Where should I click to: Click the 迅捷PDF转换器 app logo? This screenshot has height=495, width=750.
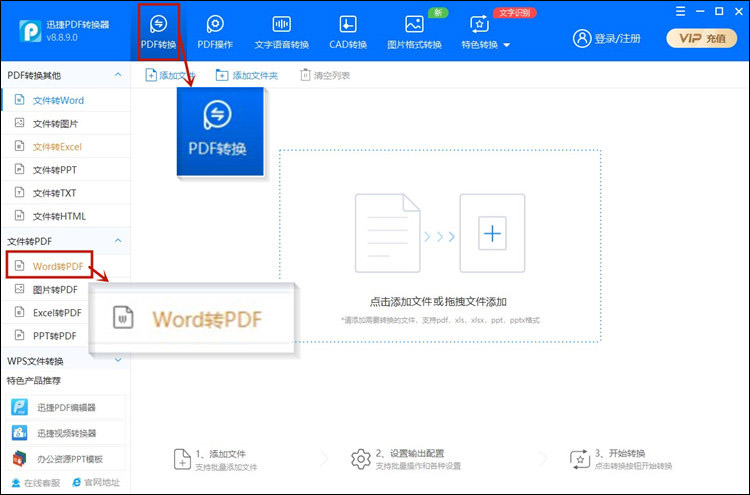pyautogui.click(x=30, y=31)
